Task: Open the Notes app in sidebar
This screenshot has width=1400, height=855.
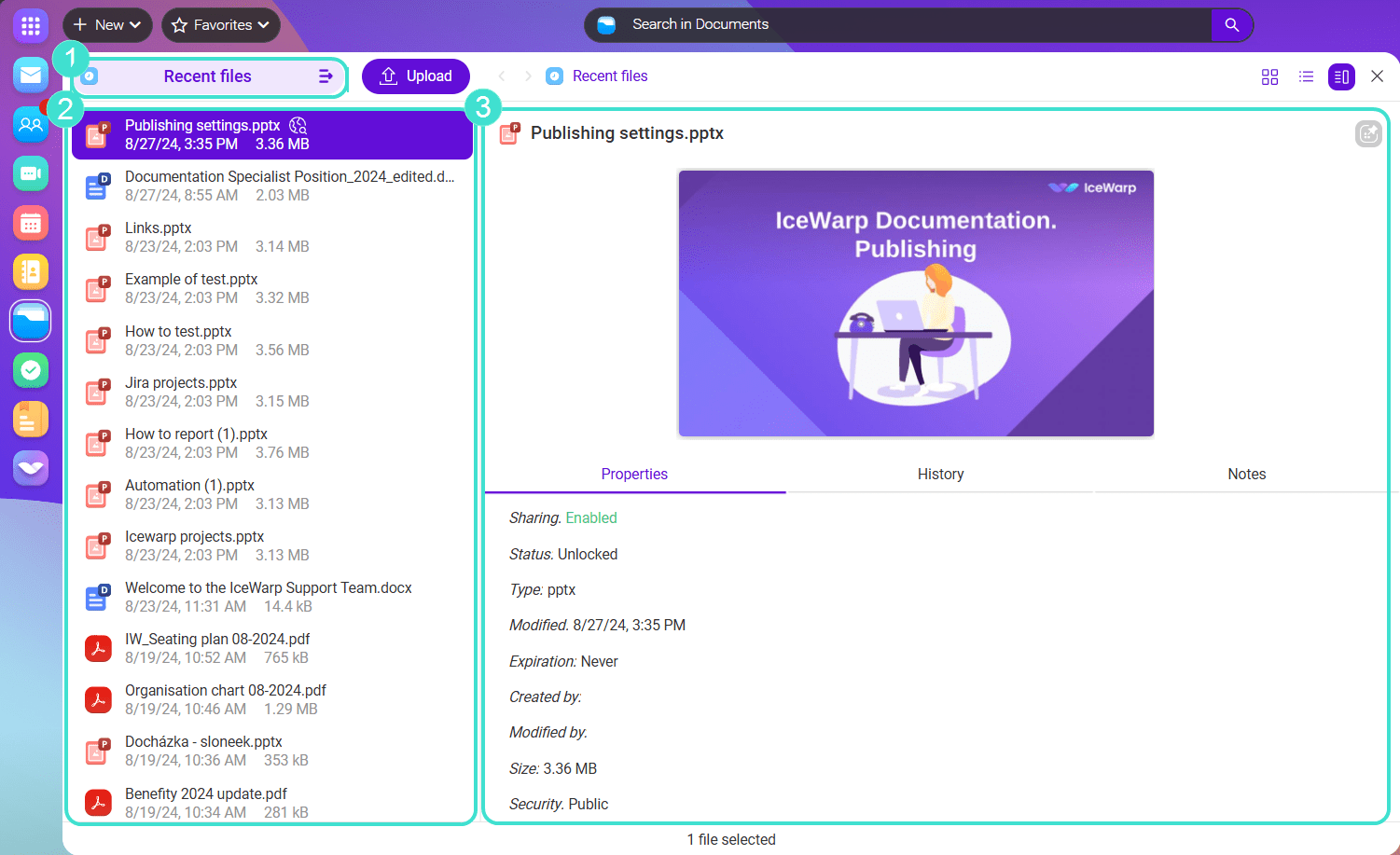Action: click(x=31, y=420)
